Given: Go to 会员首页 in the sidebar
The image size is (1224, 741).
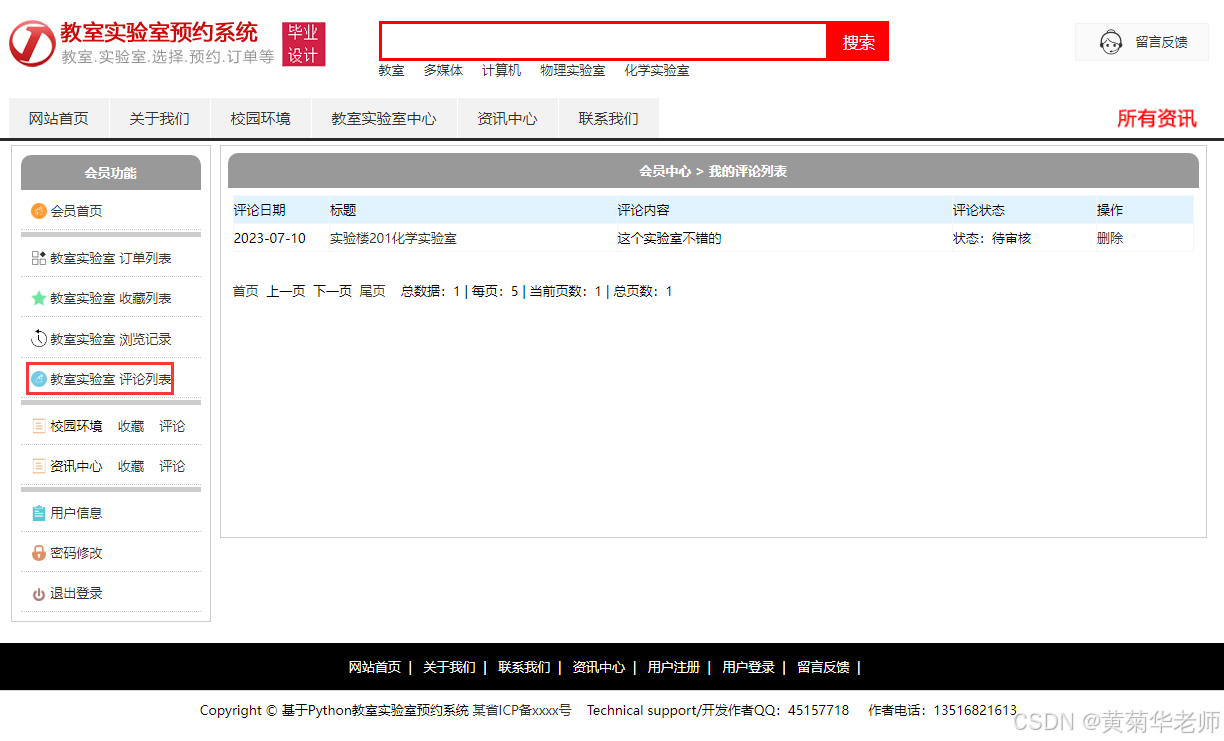Looking at the screenshot, I should (76, 211).
